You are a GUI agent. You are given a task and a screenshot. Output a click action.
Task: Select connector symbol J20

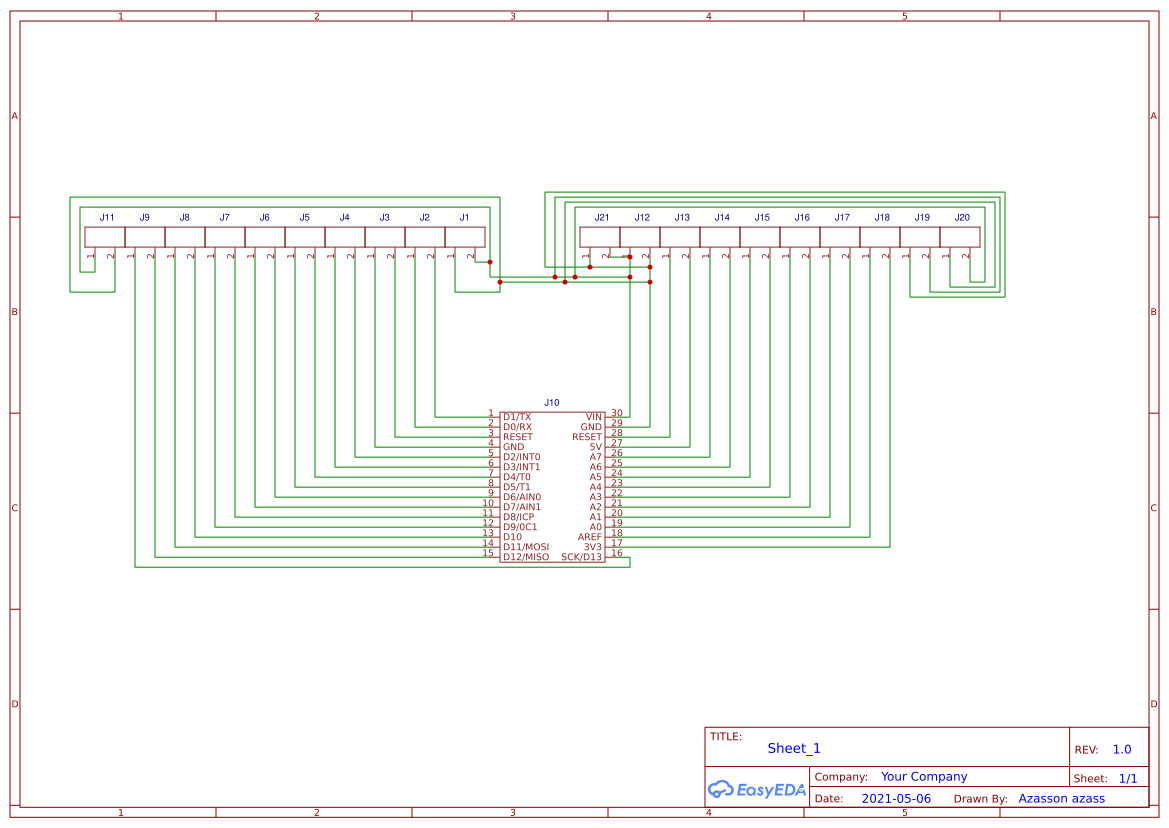961,235
